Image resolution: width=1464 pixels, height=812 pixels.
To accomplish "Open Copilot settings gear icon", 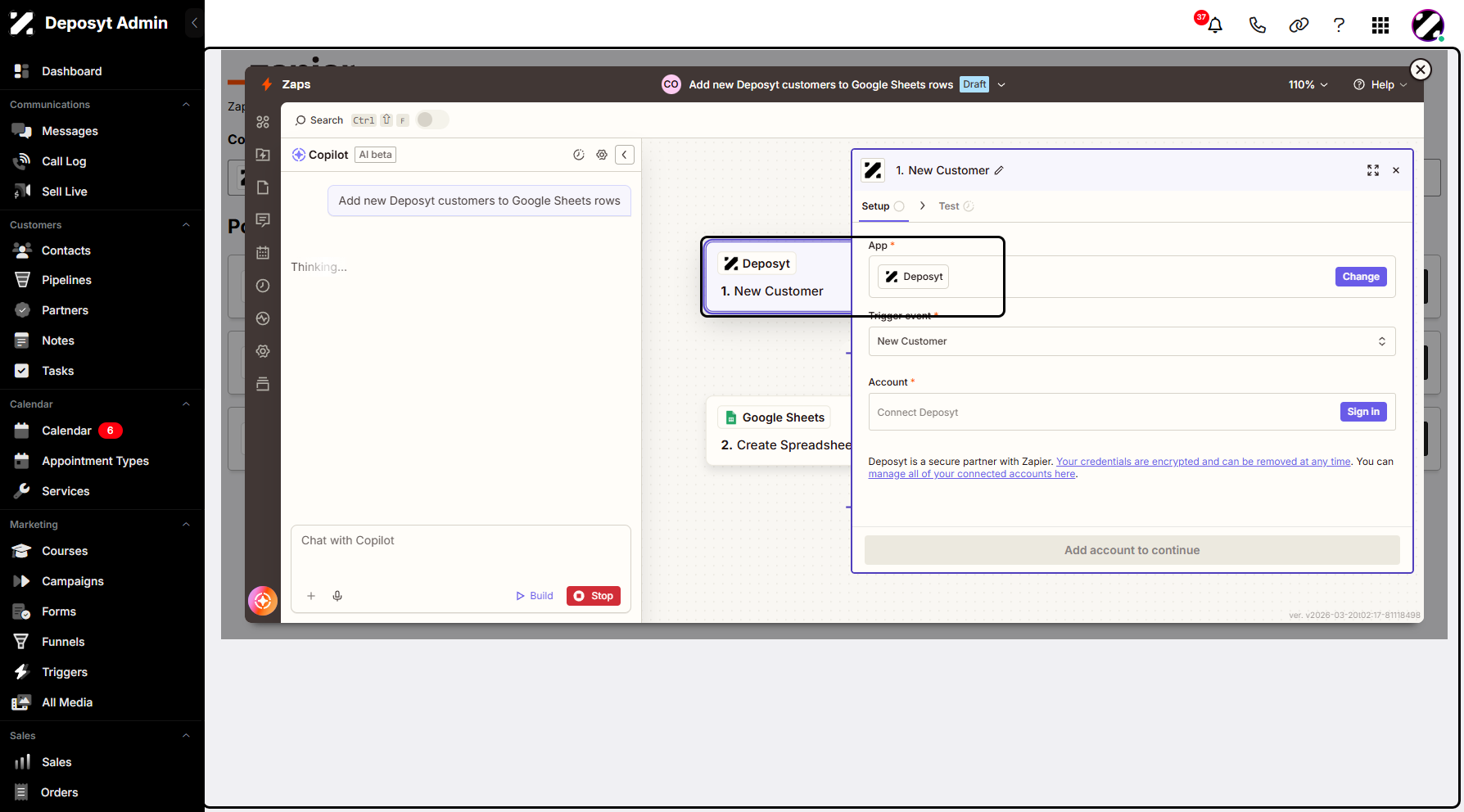I will coord(602,155).
